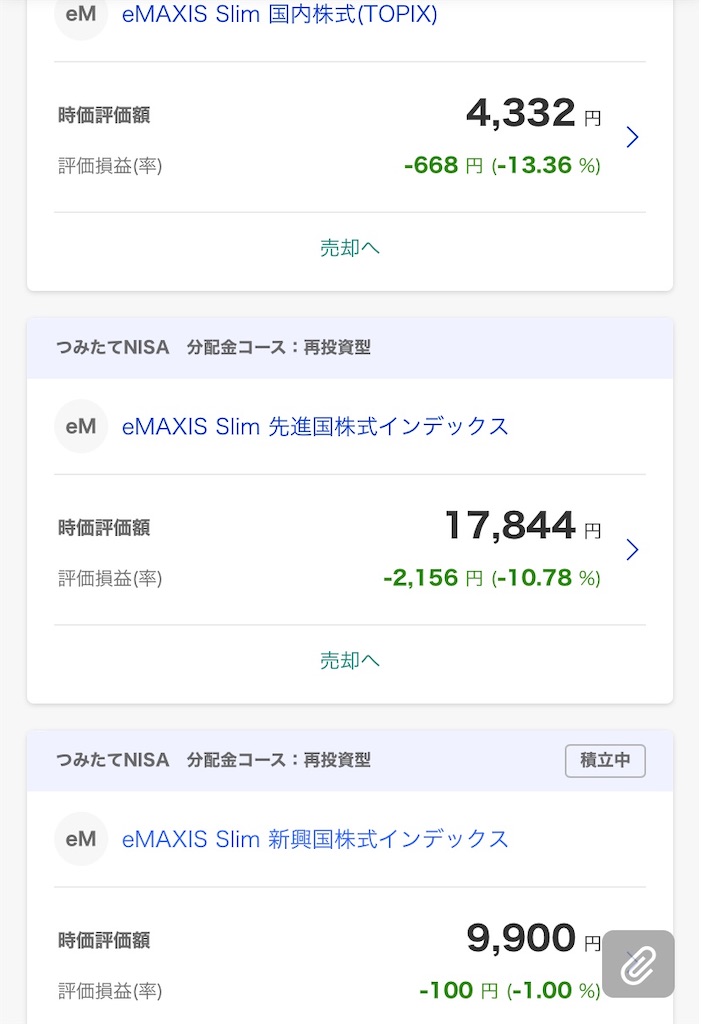Click the -2,156 円 (-10.78 %) loss figure
This screenshot has height=1024, width=701.
[491, 578]
